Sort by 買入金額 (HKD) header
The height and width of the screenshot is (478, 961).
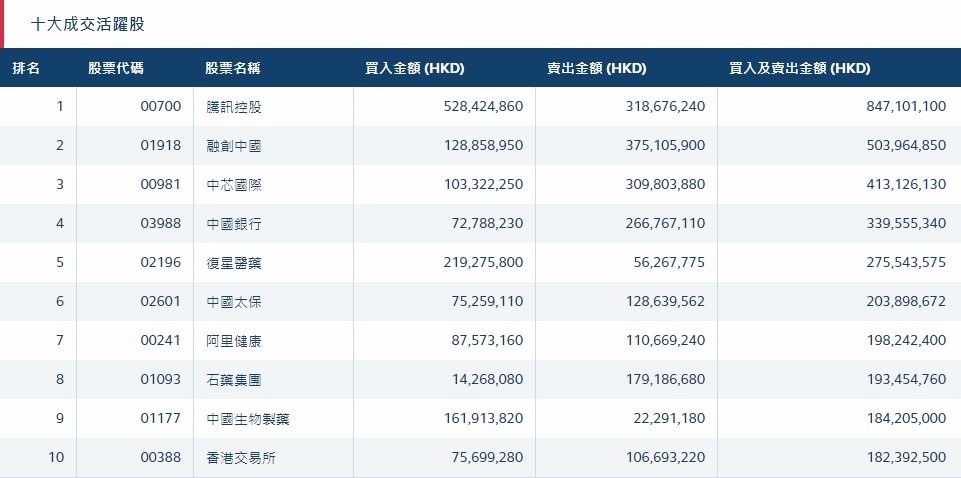pos(415,69)
